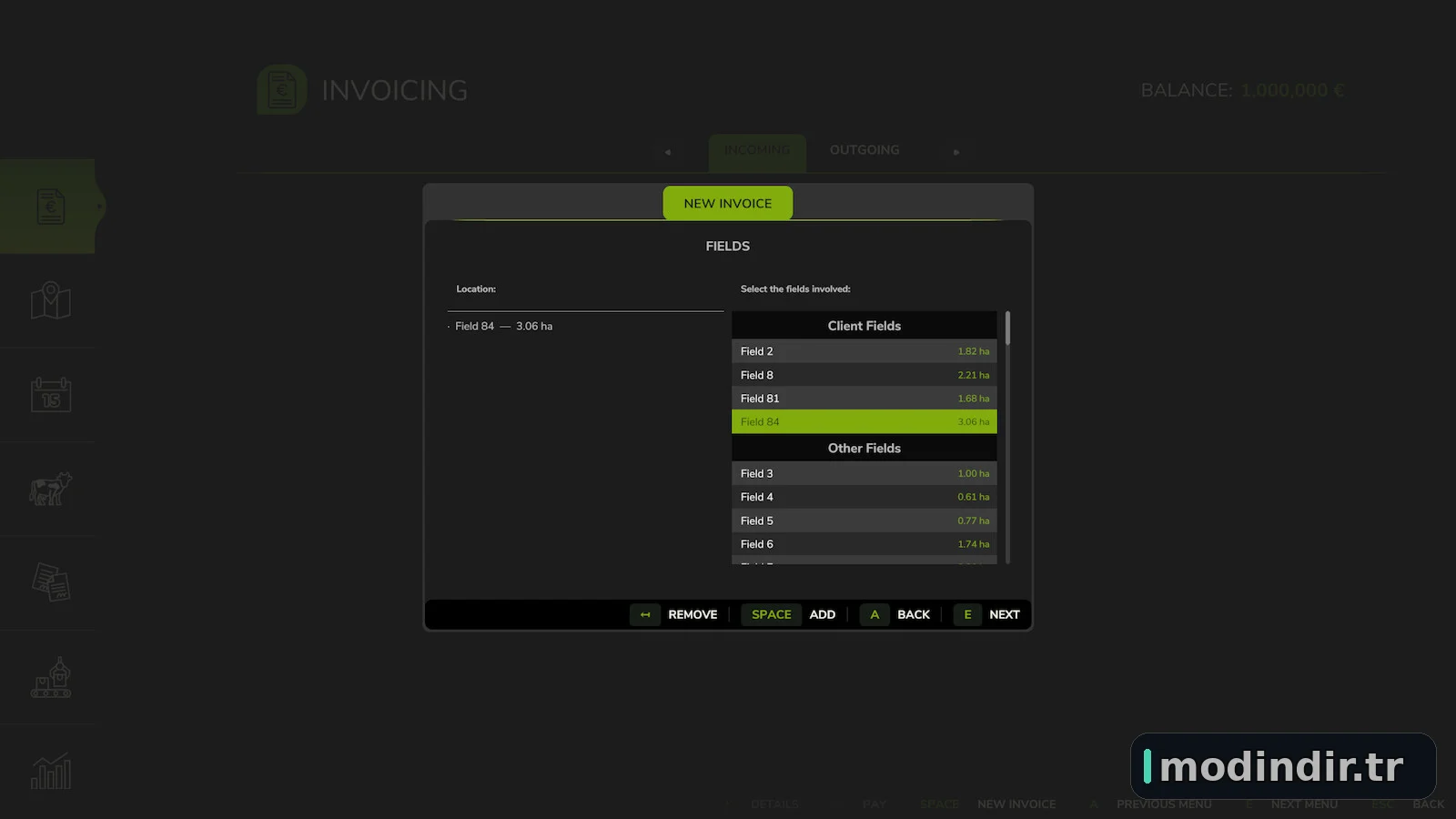Open the map sidebar icon
1456x819 pixels.
[51, 300]
